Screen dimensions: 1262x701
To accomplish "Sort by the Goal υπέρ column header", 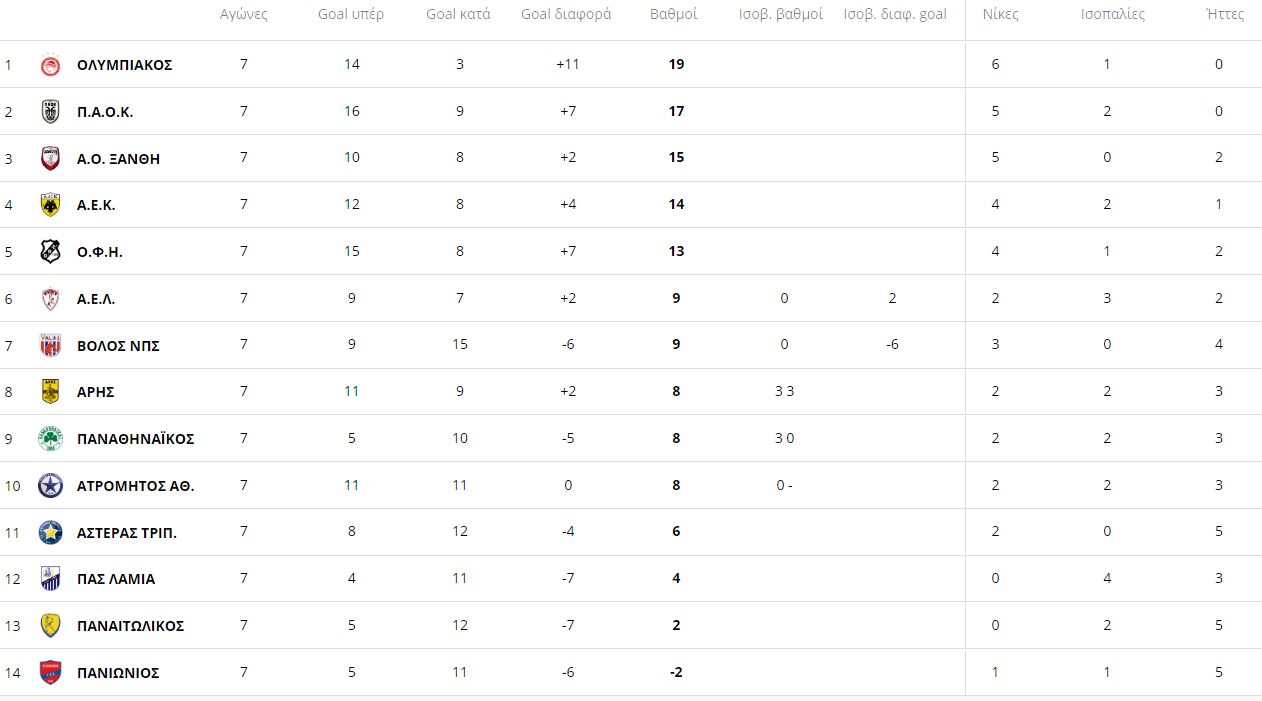I will tap(351, 14).
